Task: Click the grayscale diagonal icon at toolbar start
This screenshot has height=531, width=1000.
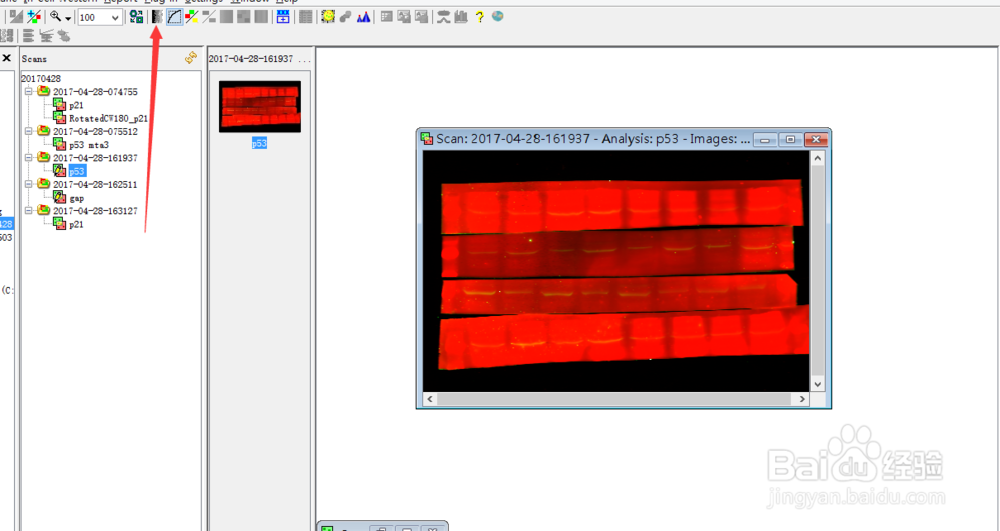Action: [x=16, y=17]
